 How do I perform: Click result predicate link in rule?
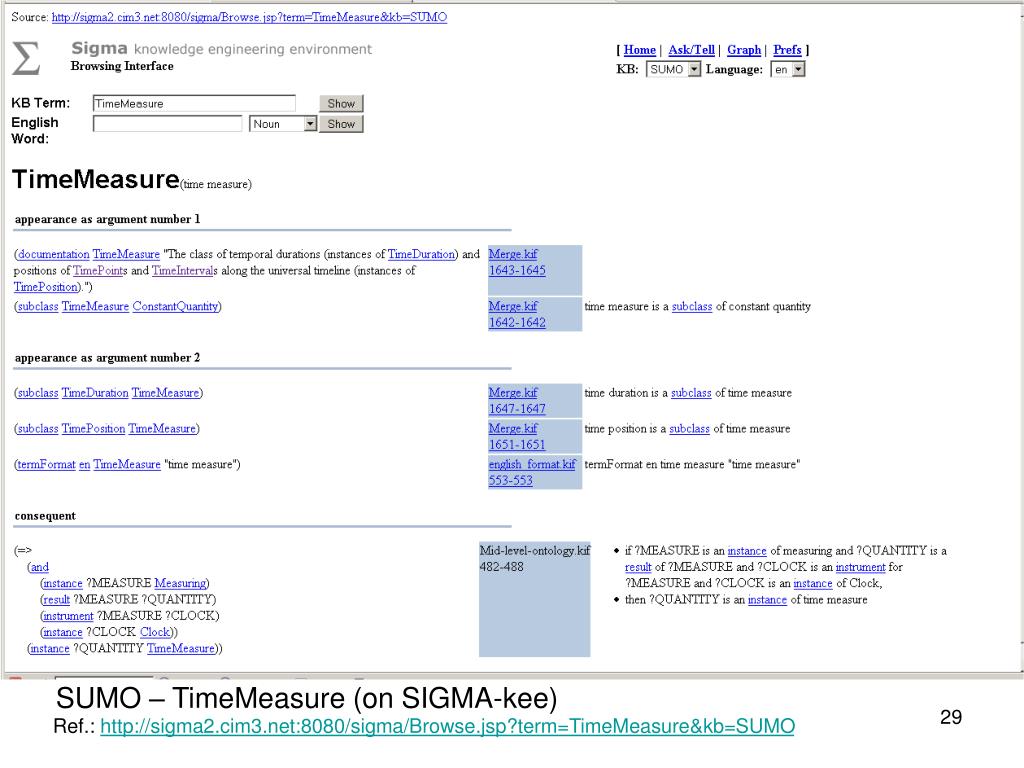pos(57,600)
